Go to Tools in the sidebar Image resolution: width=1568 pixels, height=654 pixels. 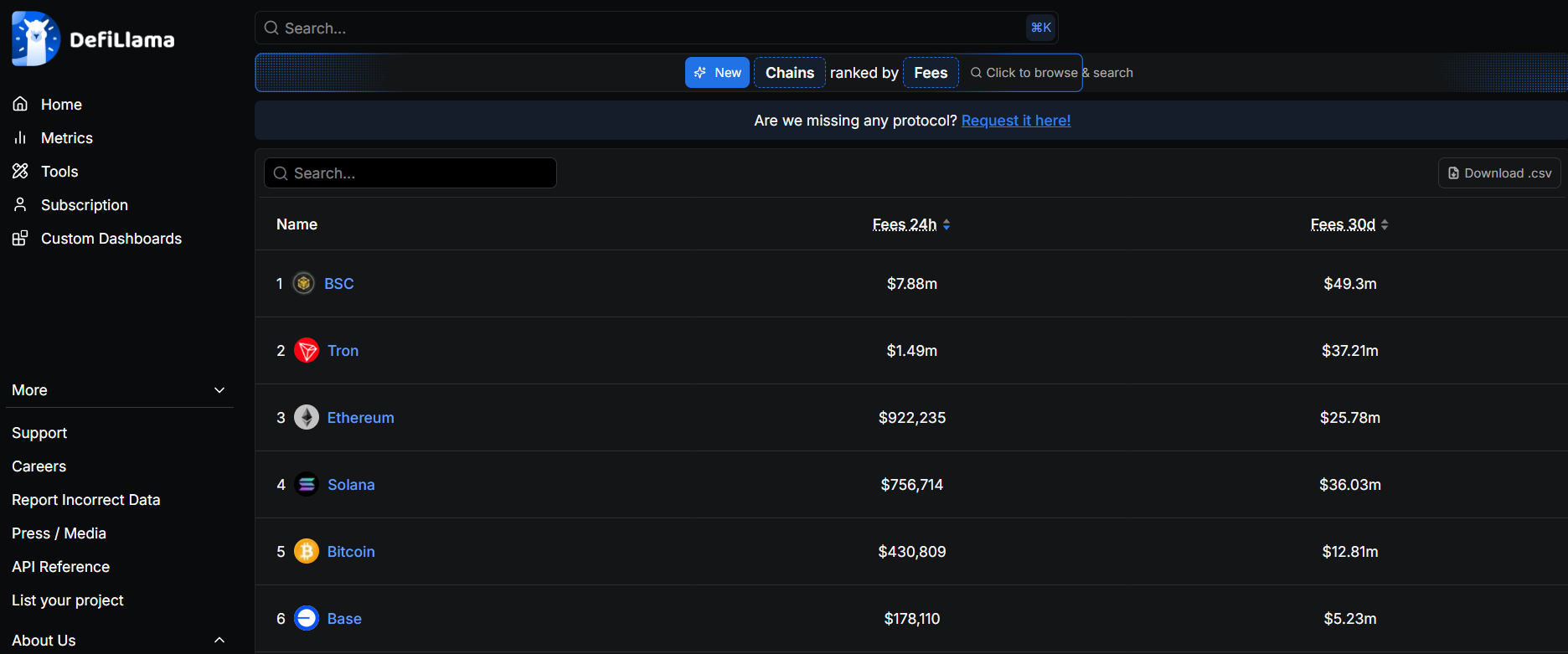[x=59, y=172]
